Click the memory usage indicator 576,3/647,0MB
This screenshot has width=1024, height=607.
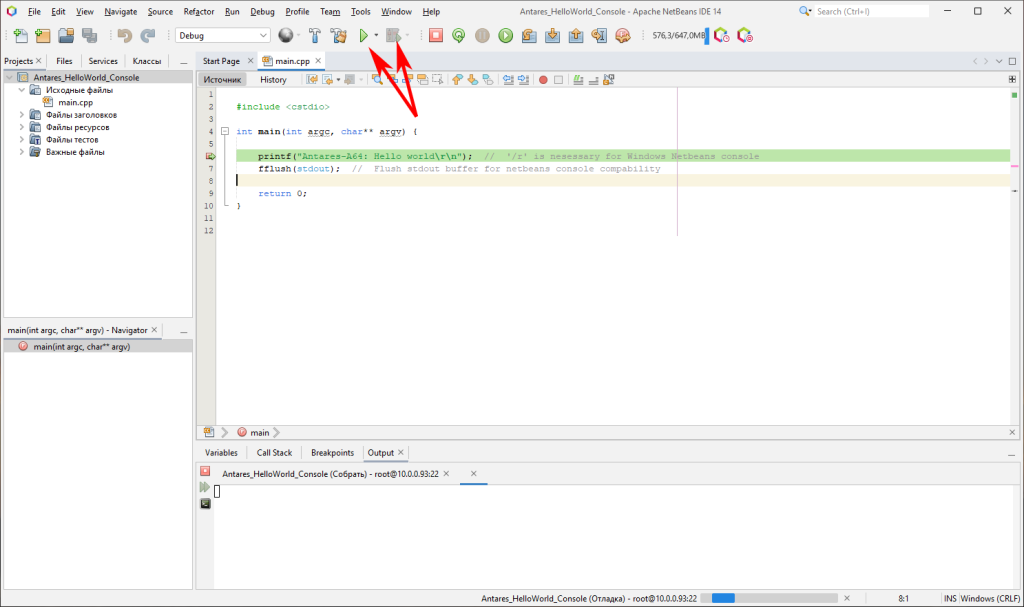coord(680,36)
